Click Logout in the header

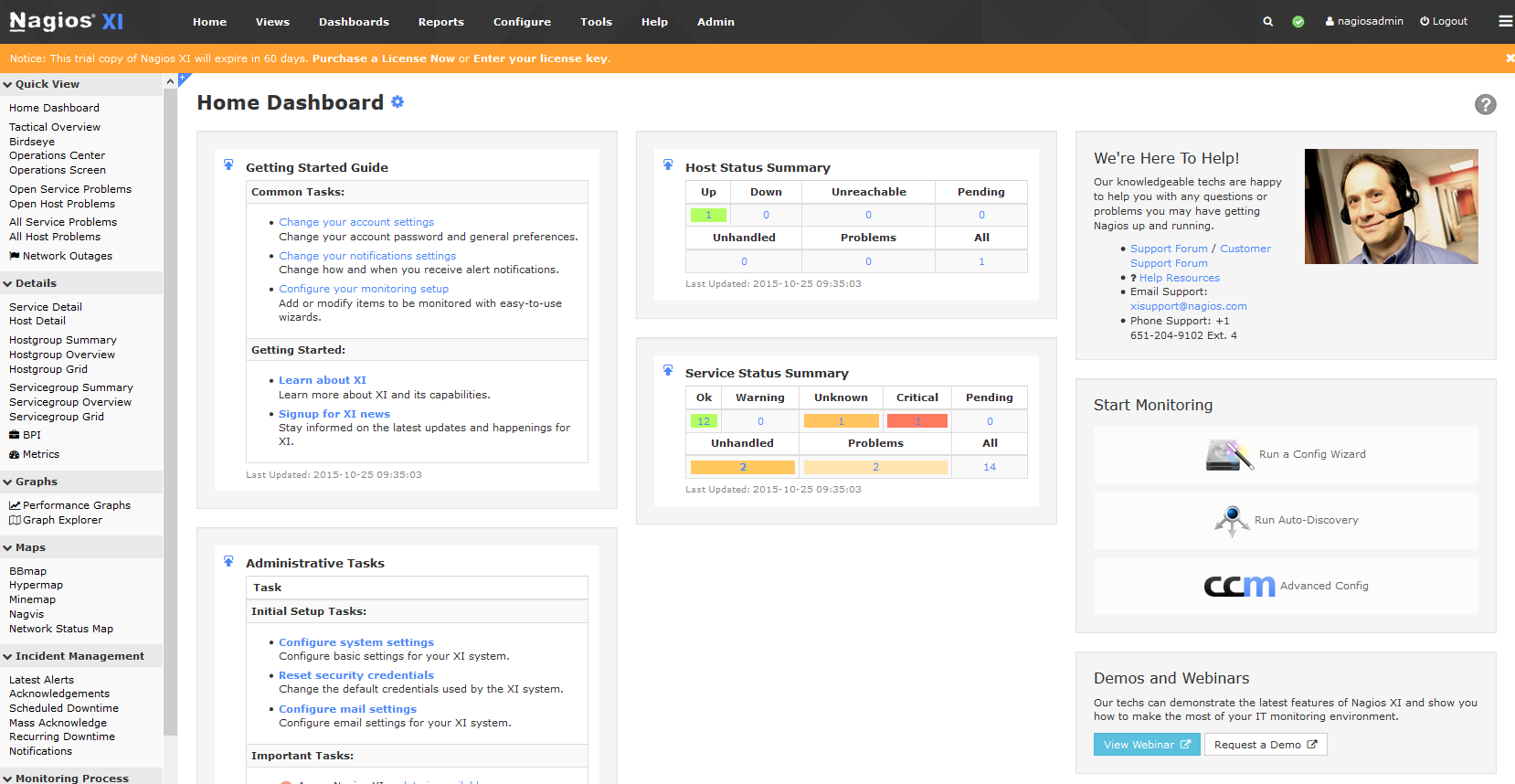[1444, 21]
